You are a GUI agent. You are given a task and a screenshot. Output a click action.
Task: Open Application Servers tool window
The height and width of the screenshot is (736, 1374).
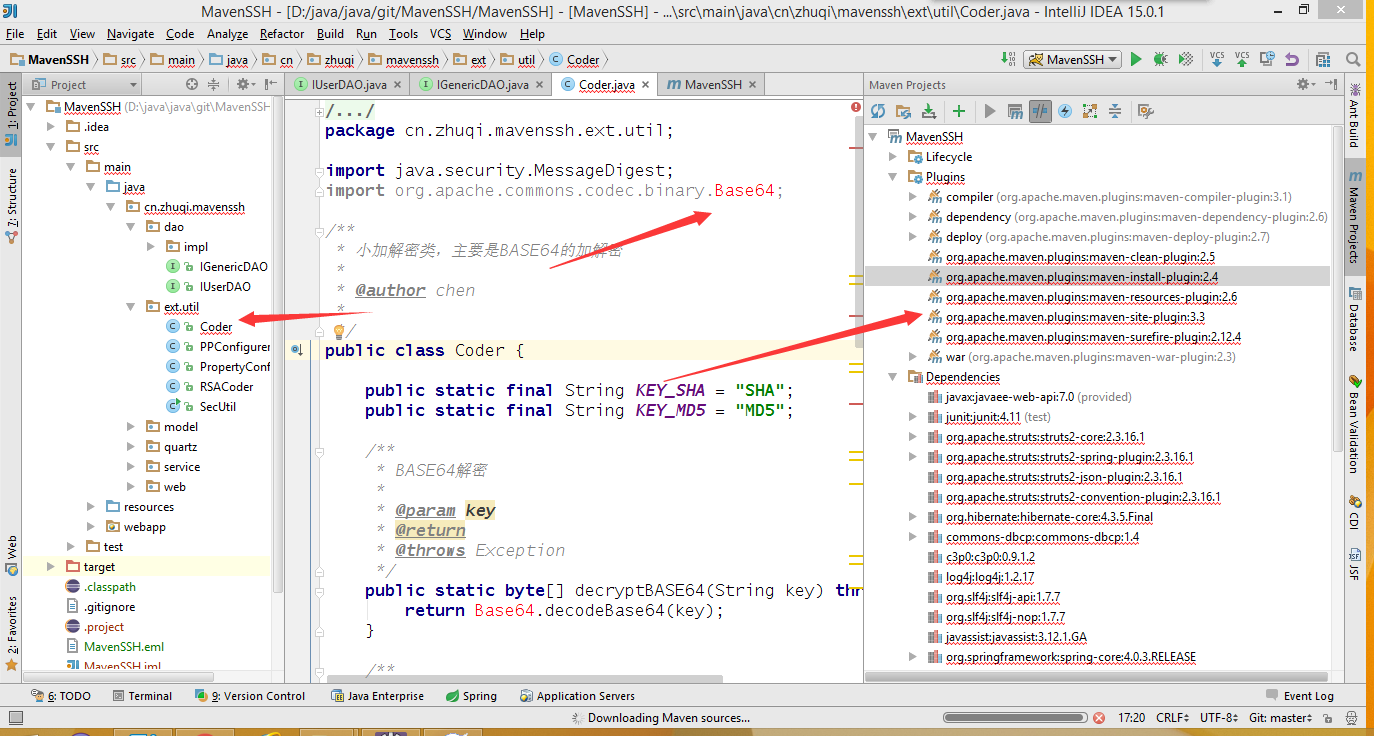pos(578,696)
